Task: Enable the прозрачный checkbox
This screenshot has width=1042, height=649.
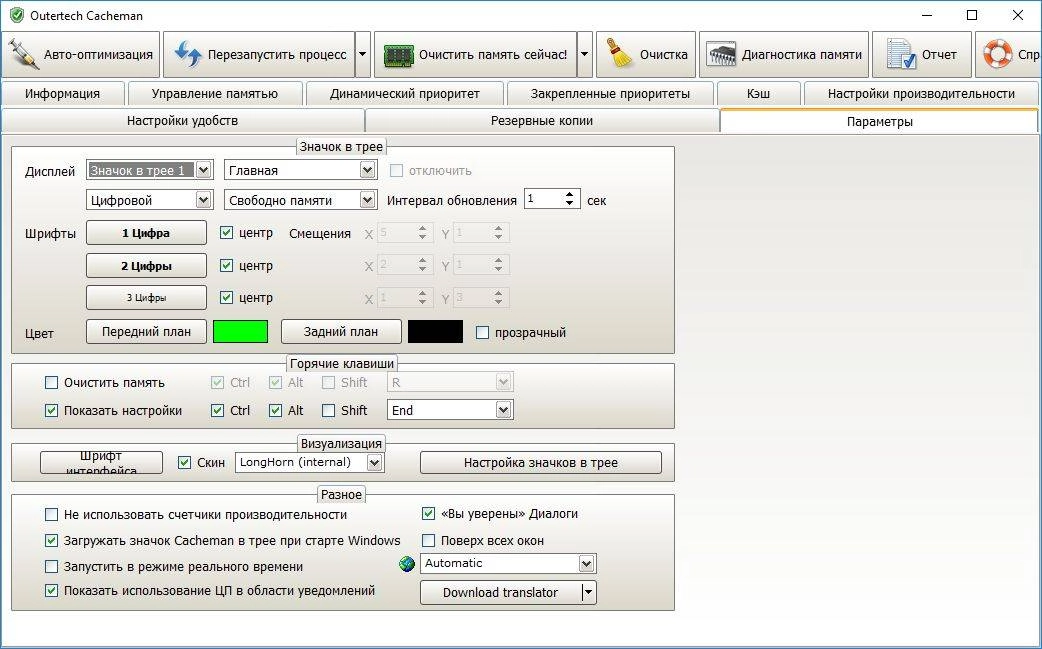Action: click(x=483, y=332)
